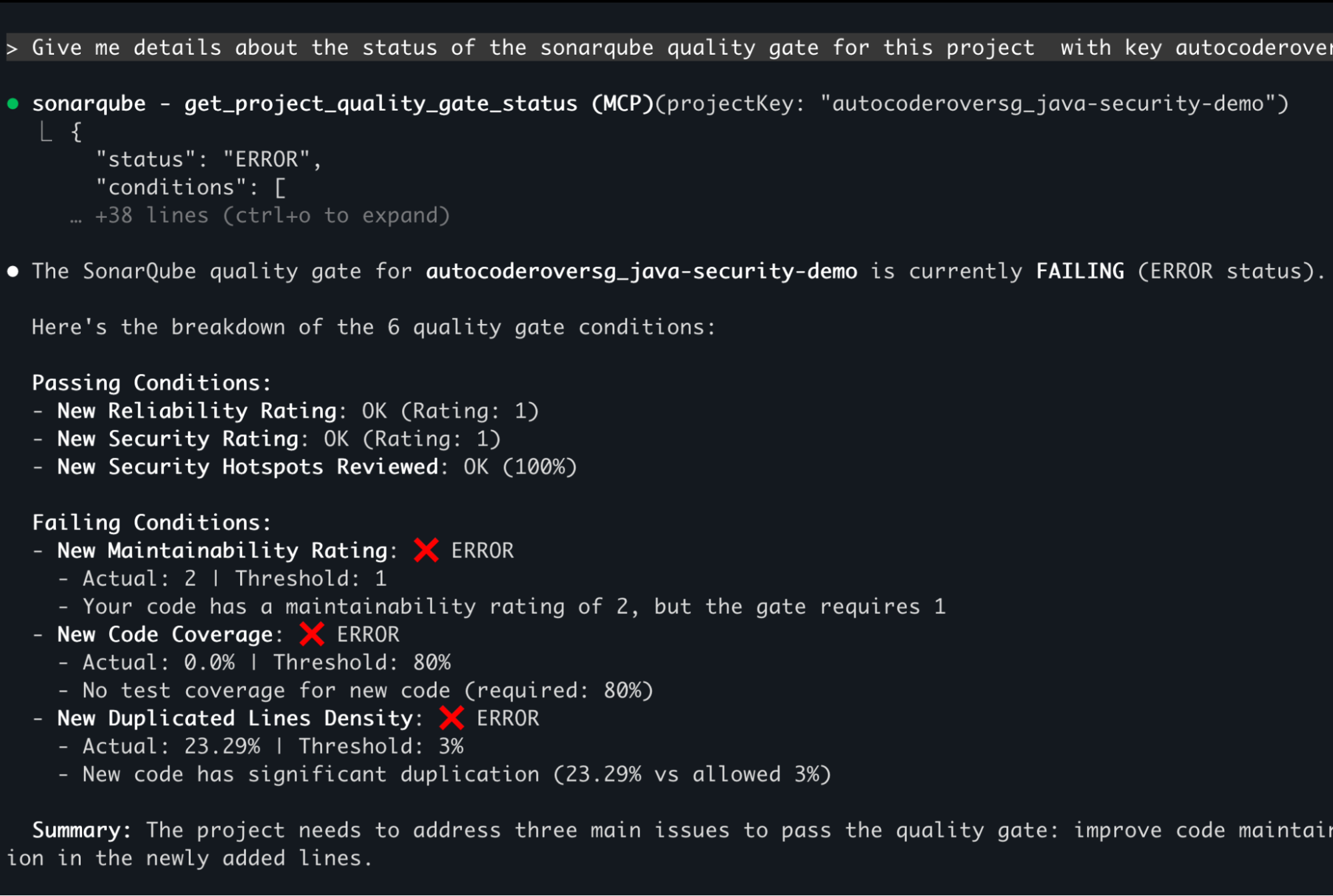Click red X by New Duplicated Lines Density

(x=451, y=718)
